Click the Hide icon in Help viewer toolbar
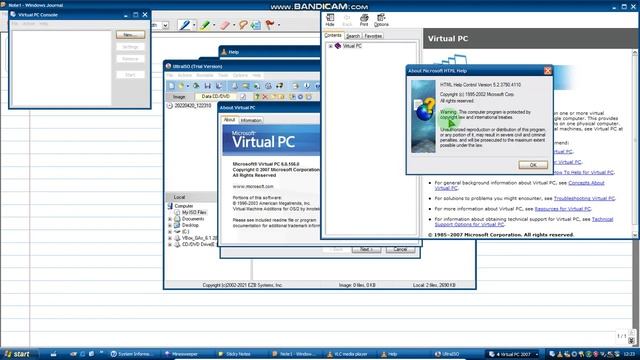640x360 pixels. pyautogui.click(x=330, y=20)
